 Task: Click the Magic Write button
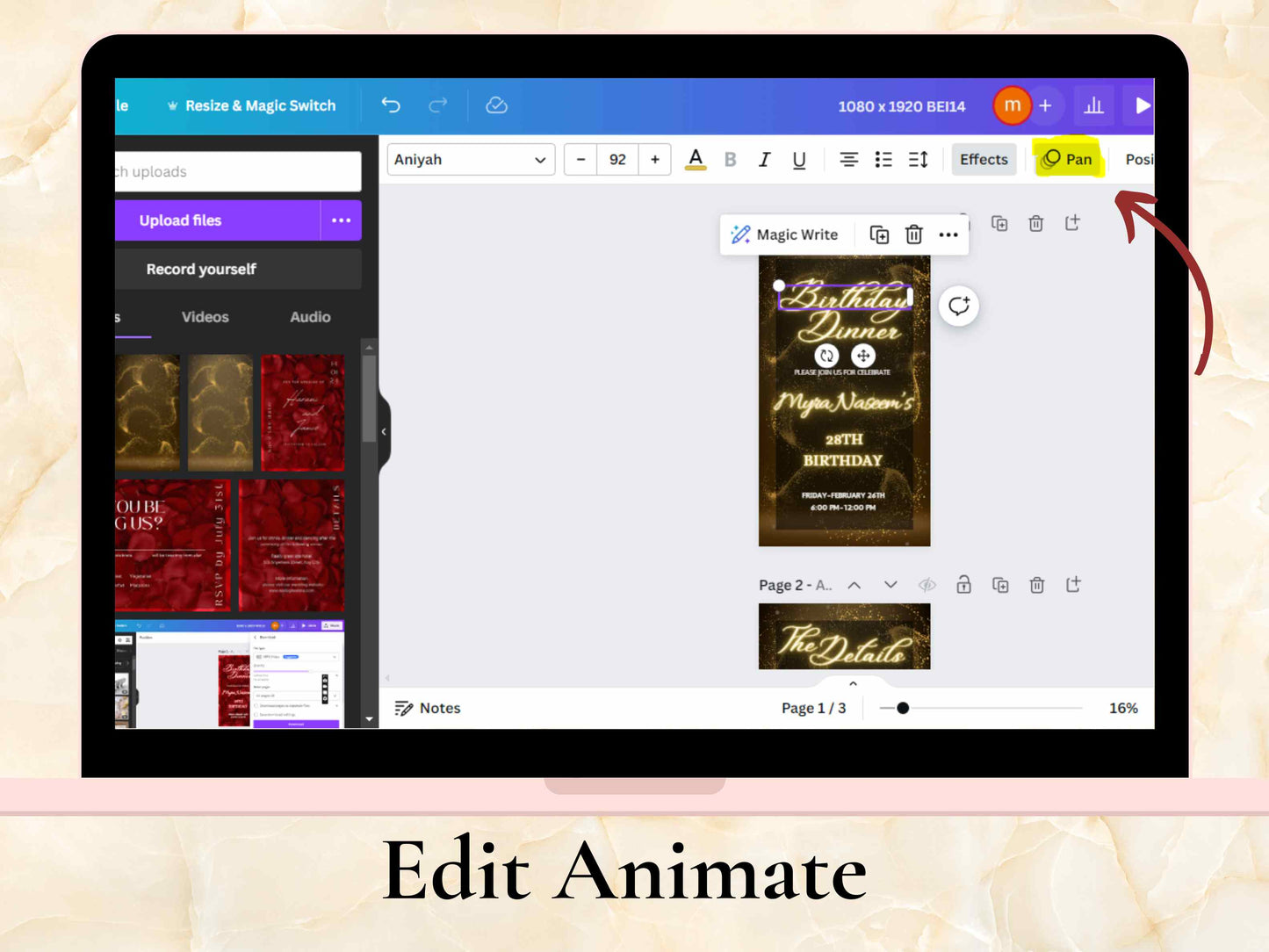[x=785, y=234]
